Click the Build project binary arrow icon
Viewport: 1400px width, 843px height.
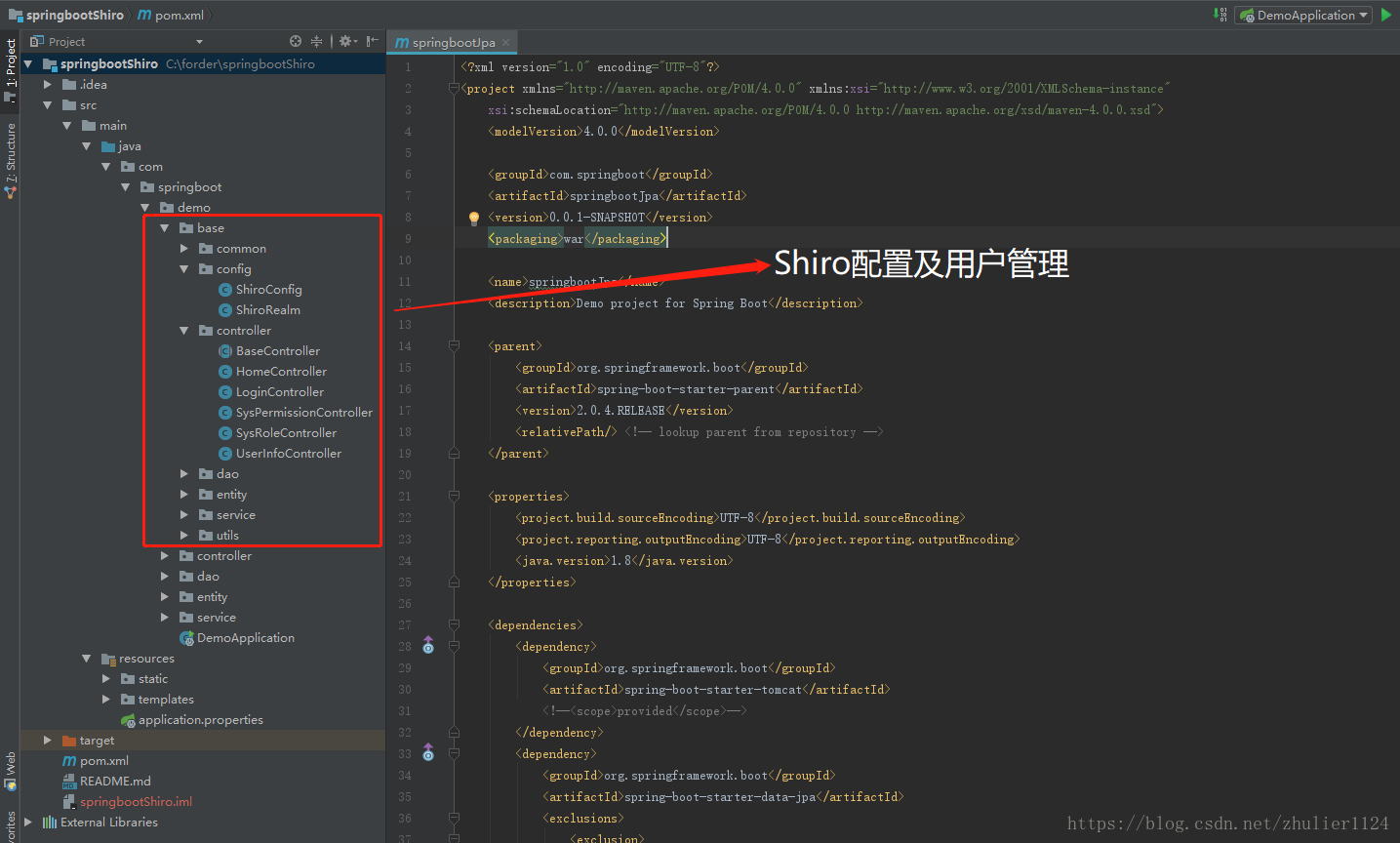pyautogui.click(x=1220, y=15)
